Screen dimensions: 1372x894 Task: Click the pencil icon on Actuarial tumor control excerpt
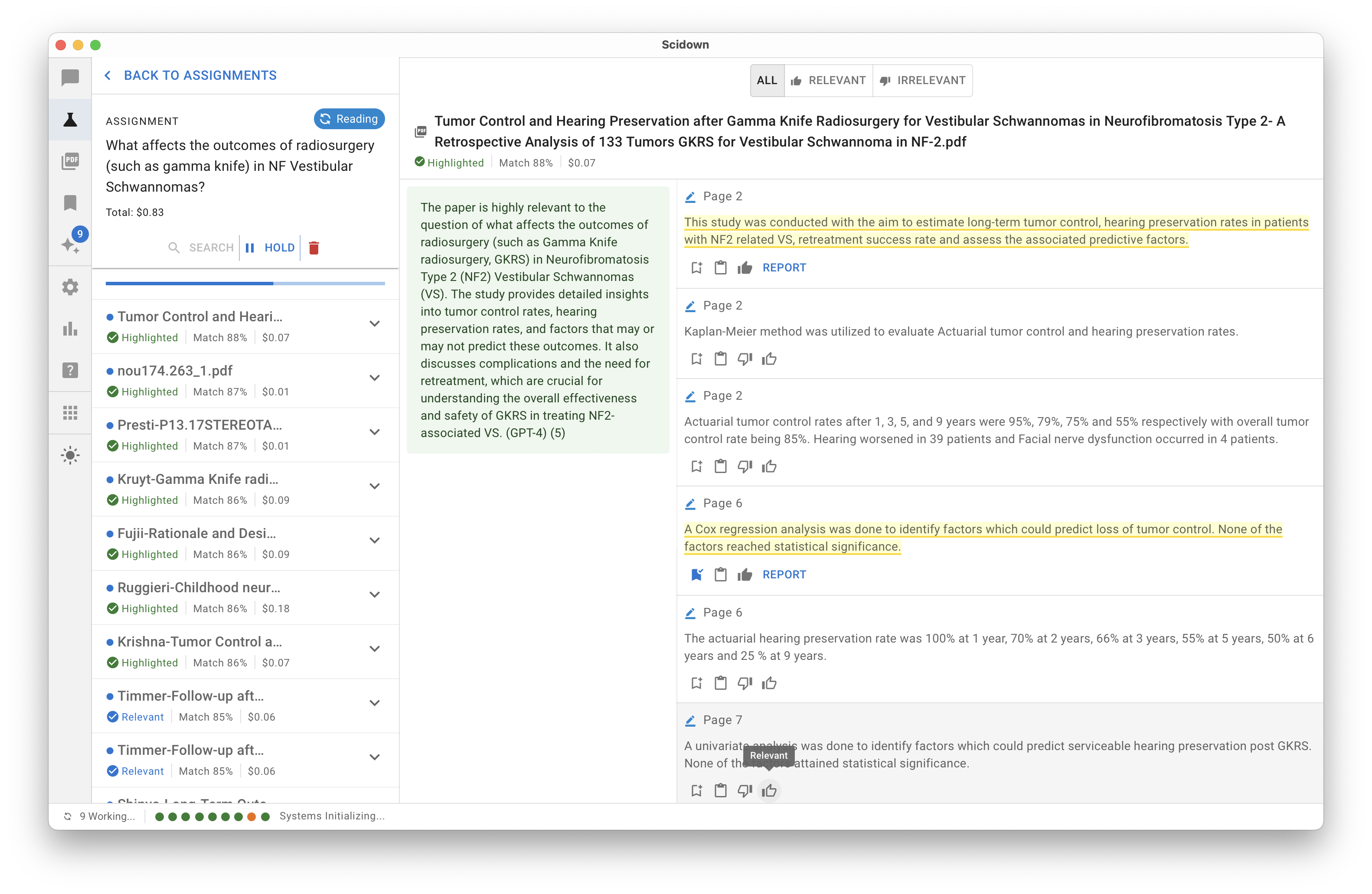point(690,396)
